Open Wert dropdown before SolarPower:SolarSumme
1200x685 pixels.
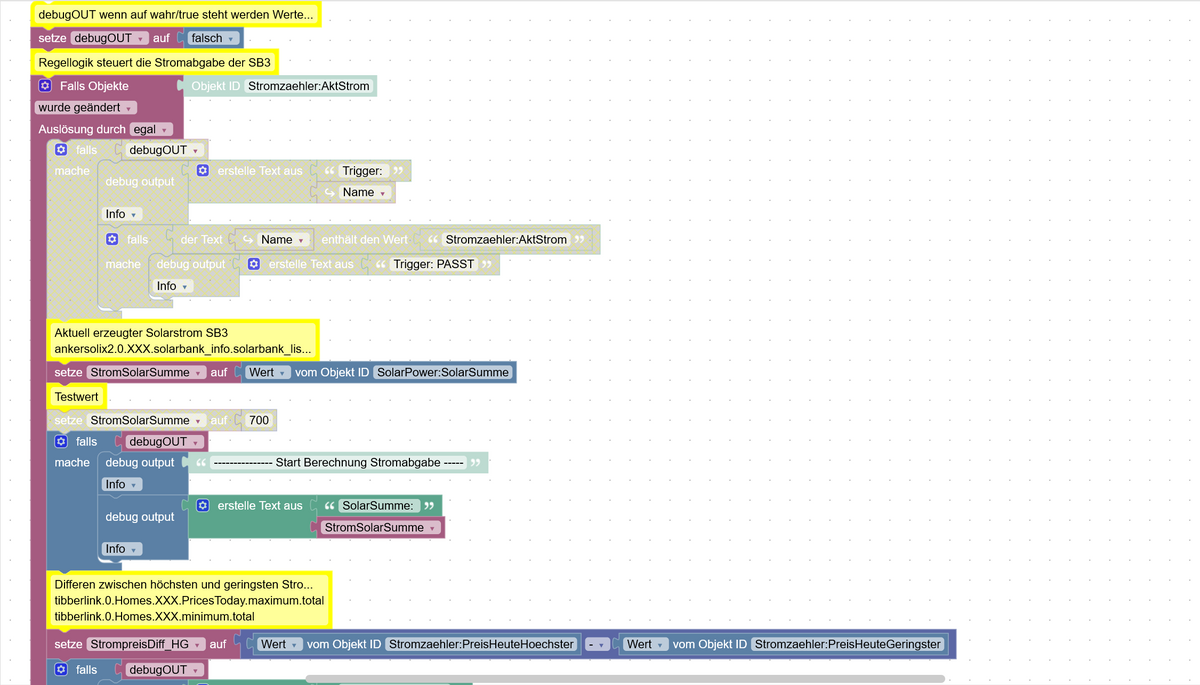[269, 372]
